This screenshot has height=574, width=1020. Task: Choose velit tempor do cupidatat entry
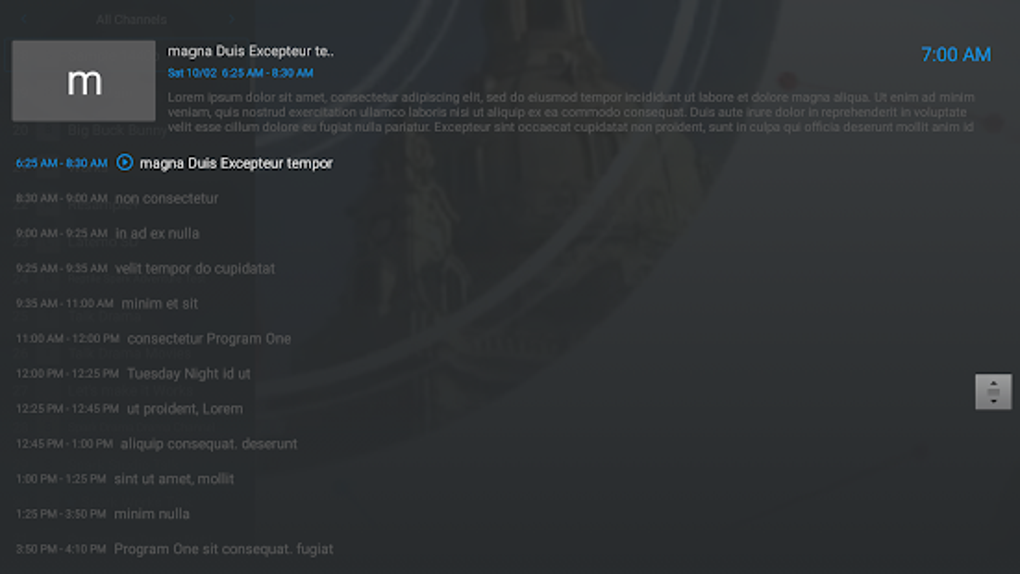(145, 268)
